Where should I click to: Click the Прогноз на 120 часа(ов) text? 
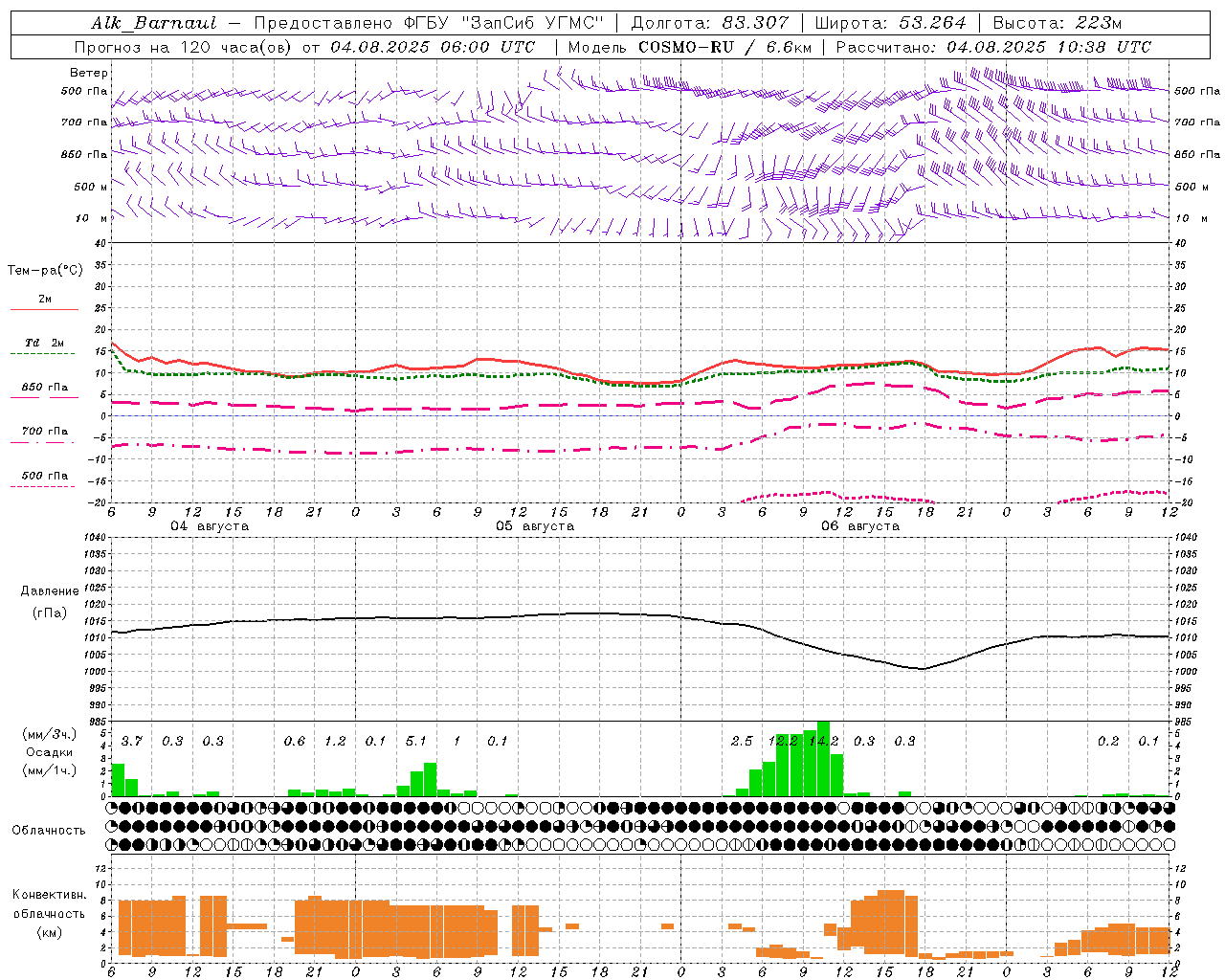coord(185,47)
